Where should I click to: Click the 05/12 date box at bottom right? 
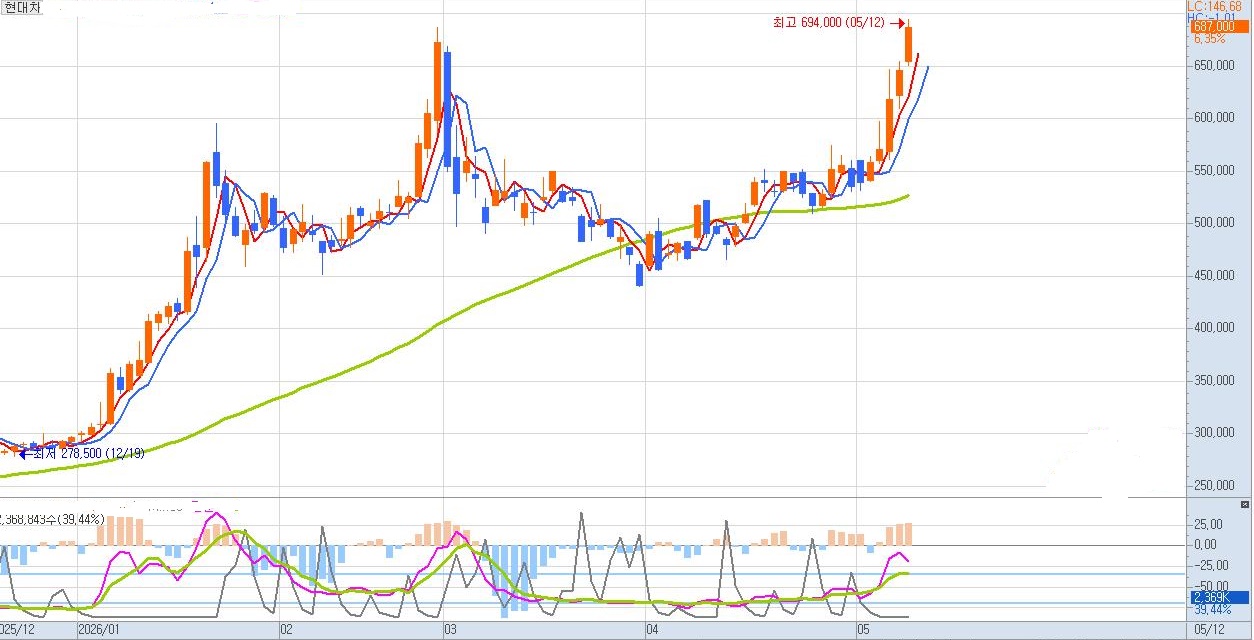[x=1207, y=631]
